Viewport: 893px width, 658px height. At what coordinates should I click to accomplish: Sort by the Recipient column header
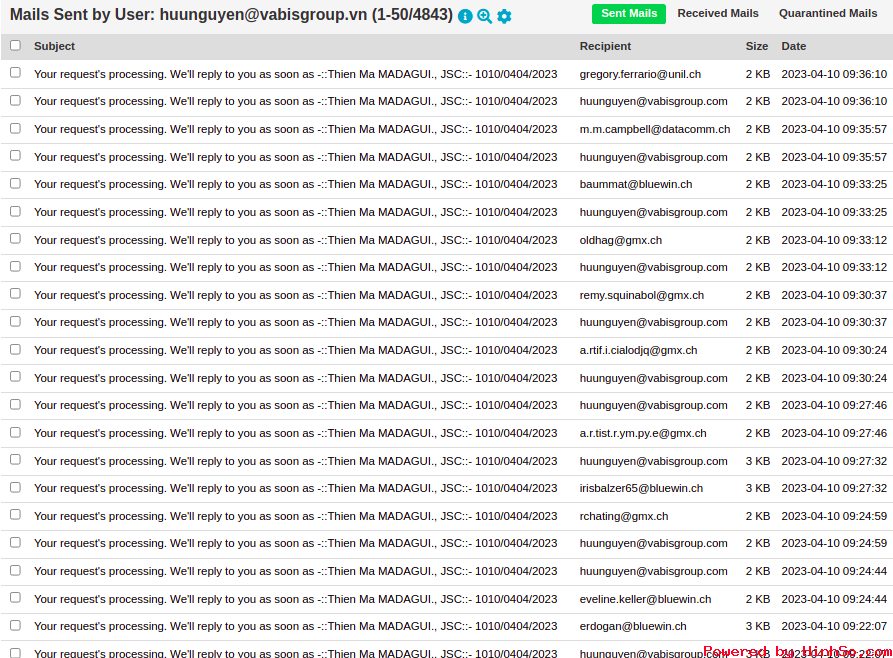(x=605, y=46)
